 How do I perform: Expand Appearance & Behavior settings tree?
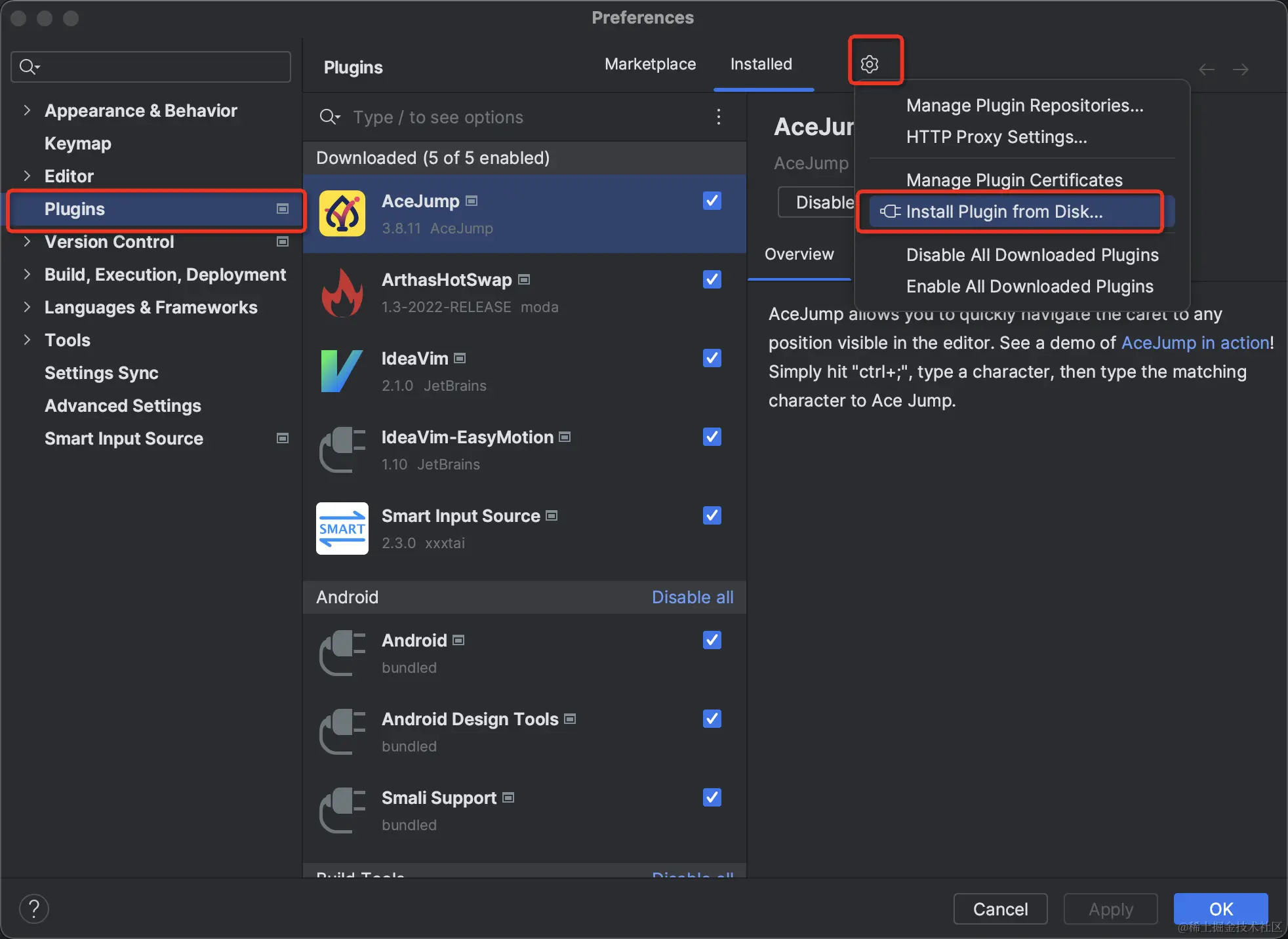[x=27, y=110]
